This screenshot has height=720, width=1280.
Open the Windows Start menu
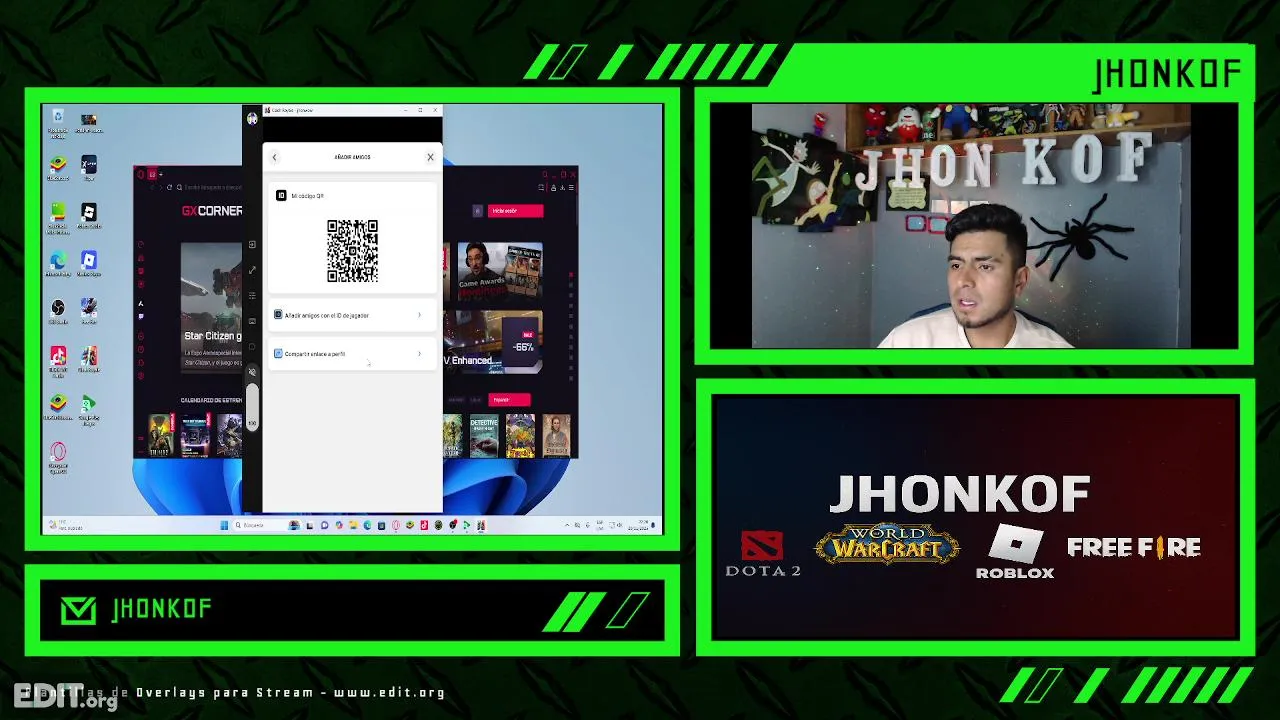(224, 525)
